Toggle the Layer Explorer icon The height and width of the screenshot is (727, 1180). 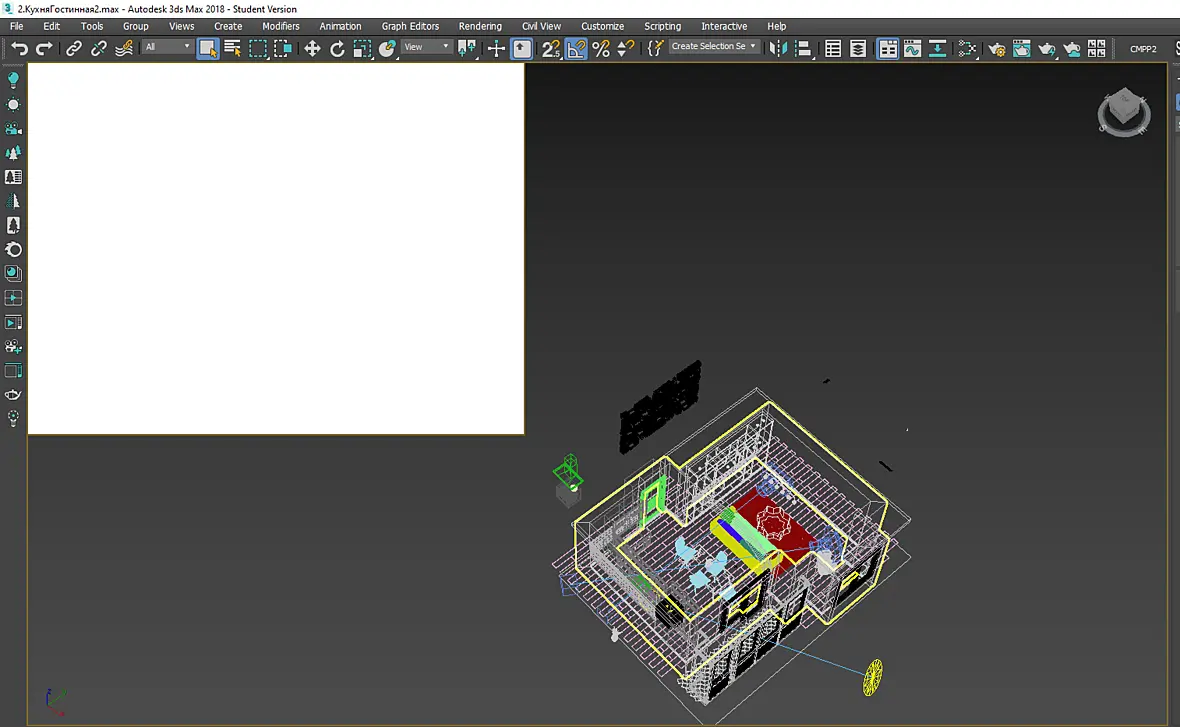(858, 49)
